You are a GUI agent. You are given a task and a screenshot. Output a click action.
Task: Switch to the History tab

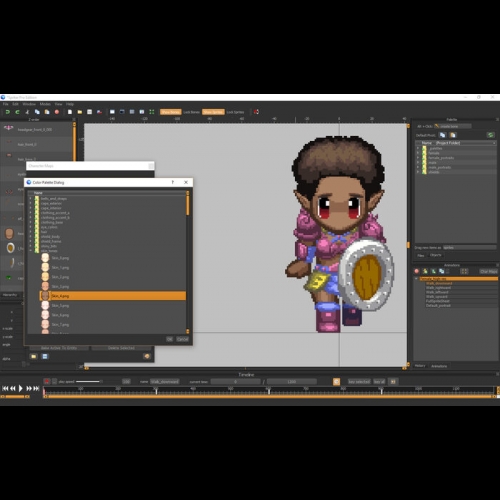click(420, 366)
